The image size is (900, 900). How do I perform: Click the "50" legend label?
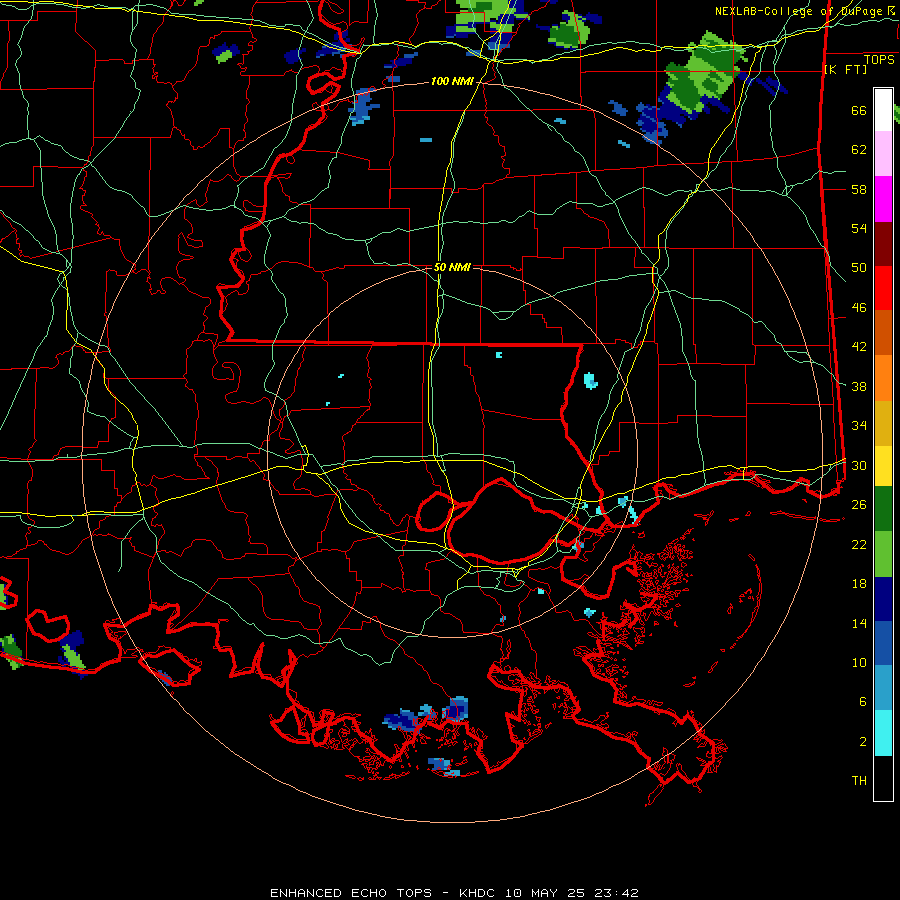(x=859, y=267)
